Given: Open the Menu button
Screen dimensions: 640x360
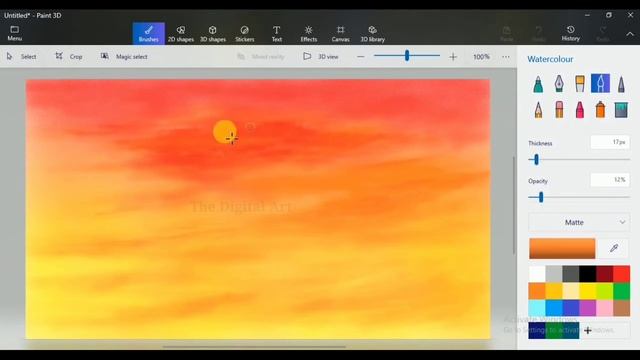Looking at the screenshot, I should tap(15, 33).
